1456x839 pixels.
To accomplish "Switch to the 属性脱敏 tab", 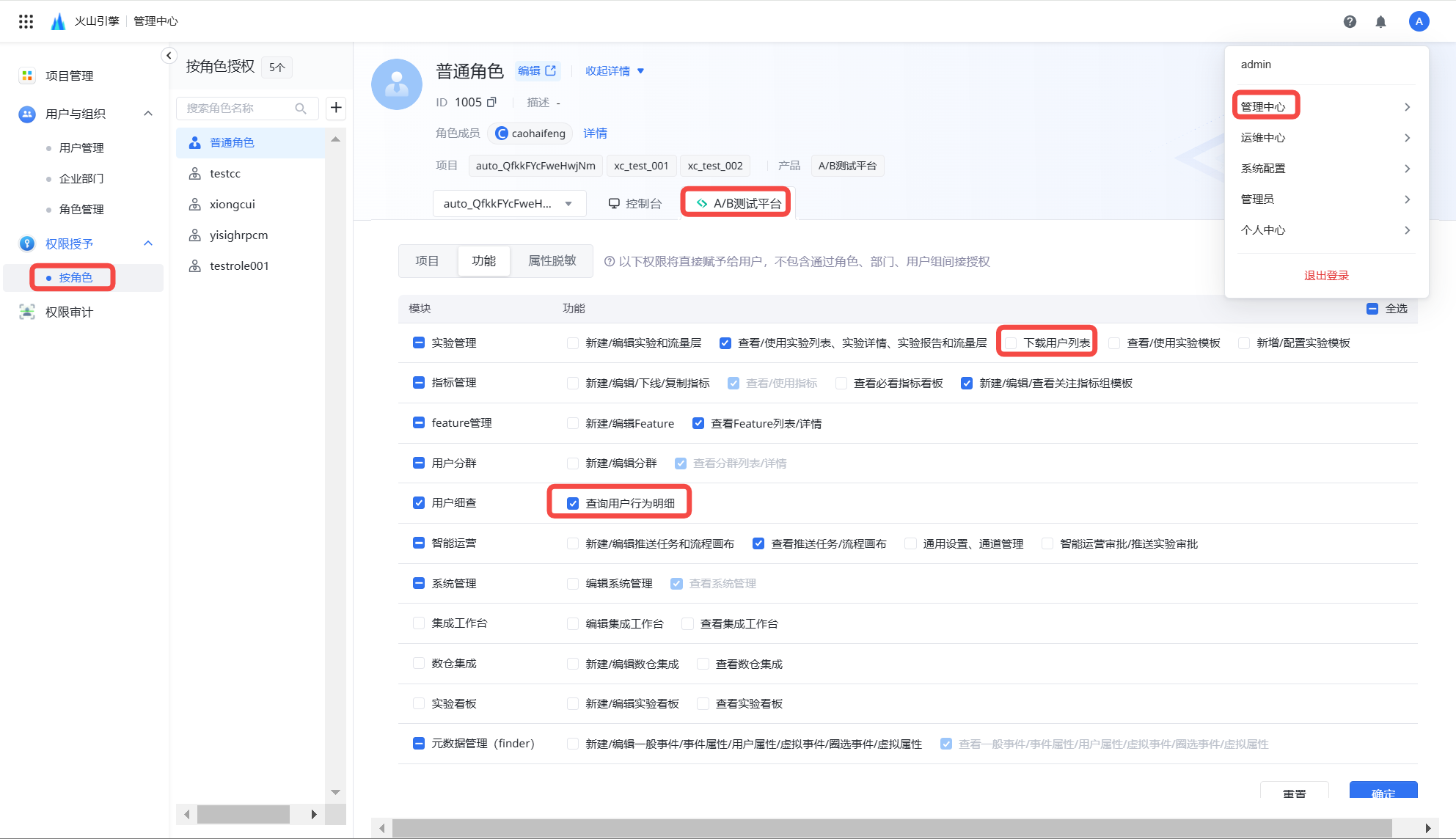I will [x=552, y=261].
